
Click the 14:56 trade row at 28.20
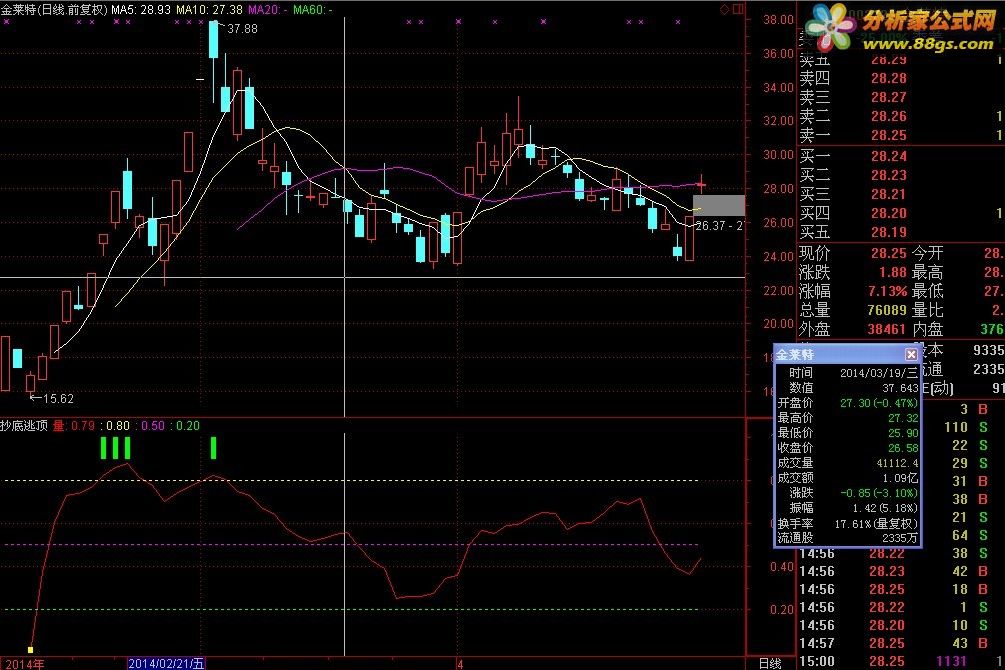[x=901, y=625]
